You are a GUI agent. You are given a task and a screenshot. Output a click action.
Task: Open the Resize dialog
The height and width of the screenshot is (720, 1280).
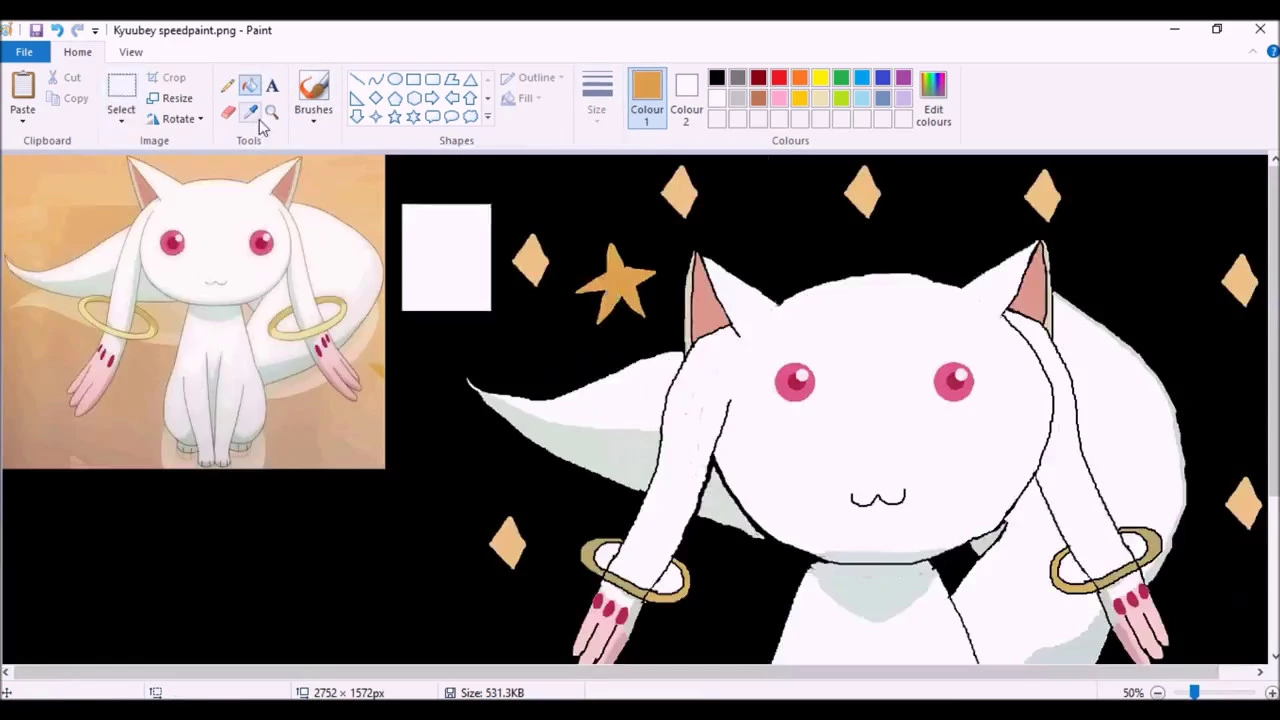tap(169, 98)
